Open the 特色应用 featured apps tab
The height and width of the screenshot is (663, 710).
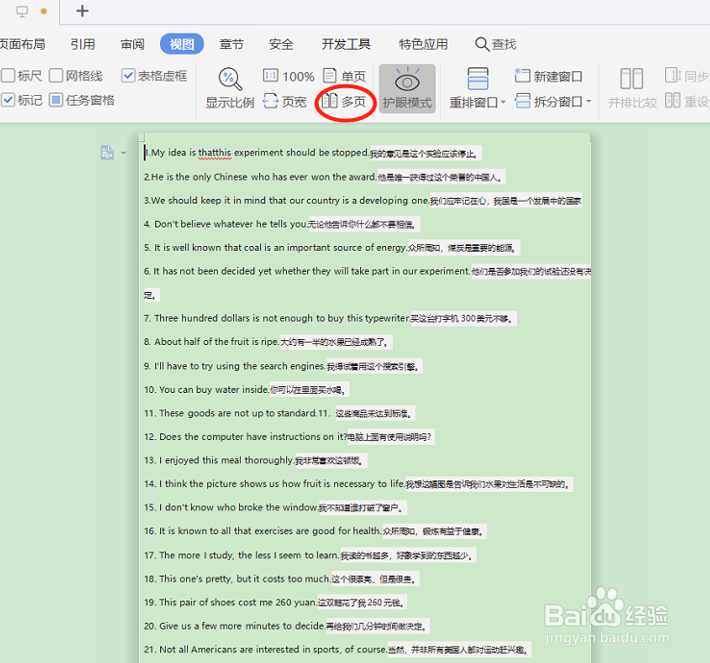click(x=423, y=44)
